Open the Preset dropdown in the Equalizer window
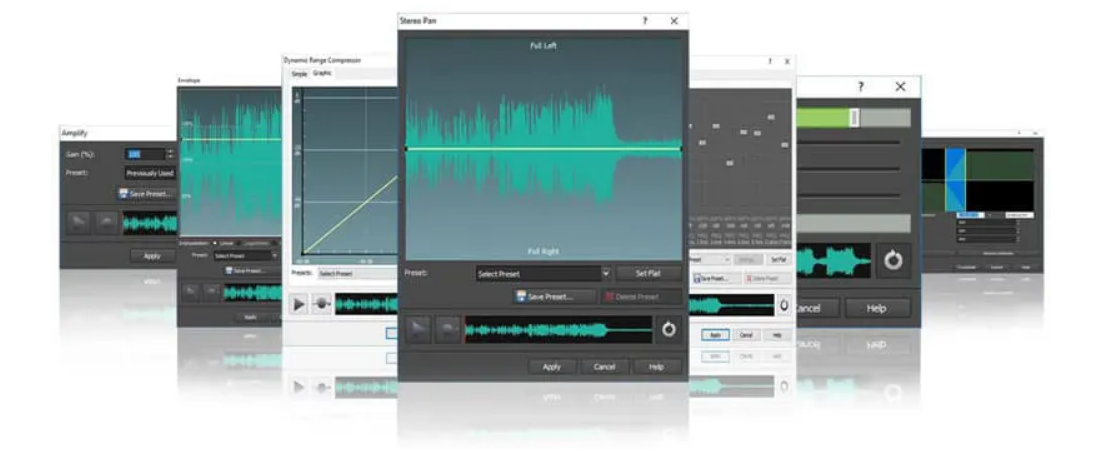 pos(709,259)
